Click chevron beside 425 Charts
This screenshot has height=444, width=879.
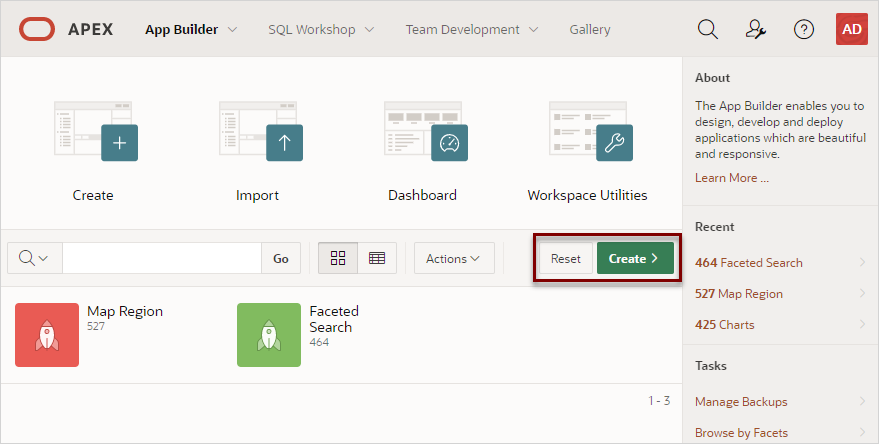point(862,324)
